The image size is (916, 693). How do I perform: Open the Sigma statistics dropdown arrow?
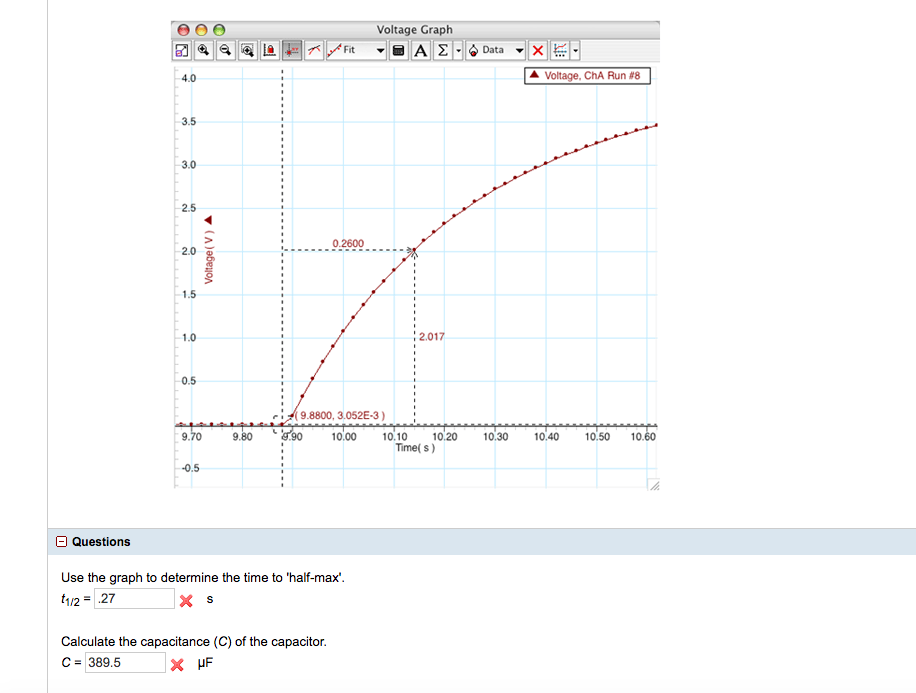[x=458, y=50]
